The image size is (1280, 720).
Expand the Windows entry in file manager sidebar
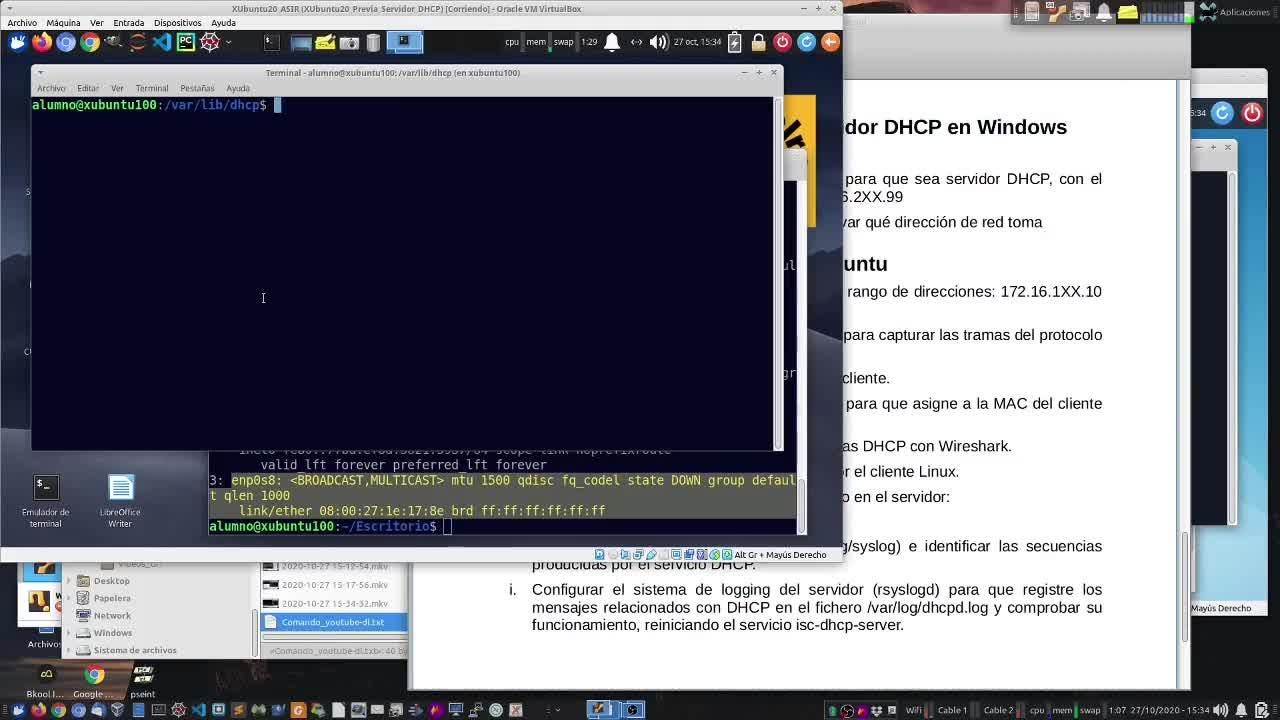69,633
